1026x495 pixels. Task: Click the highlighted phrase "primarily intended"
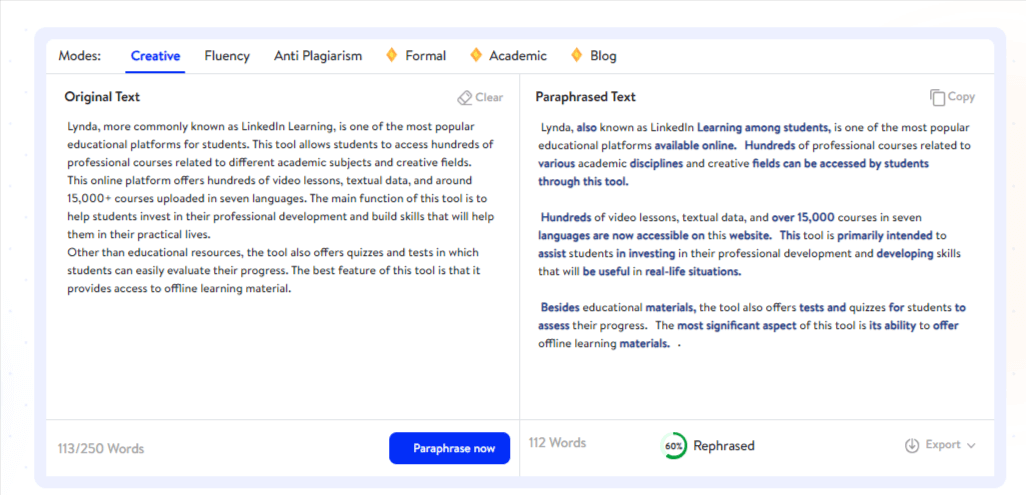(883, 235)
